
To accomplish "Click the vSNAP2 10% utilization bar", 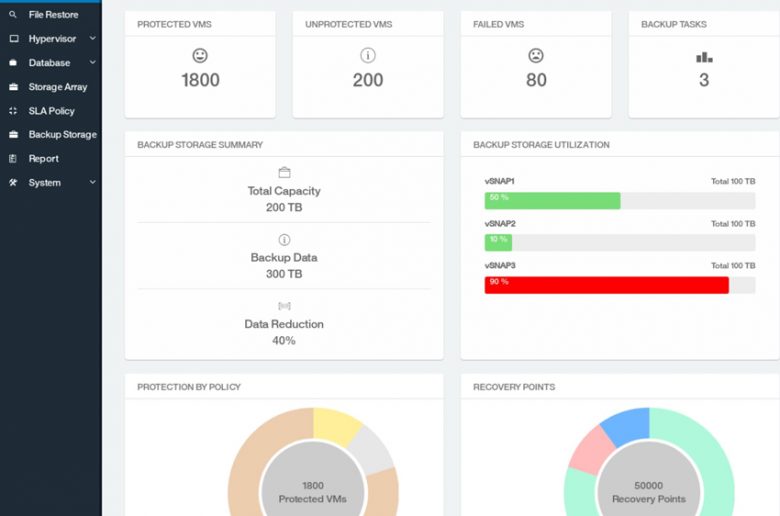I will (x=498, y=242).
